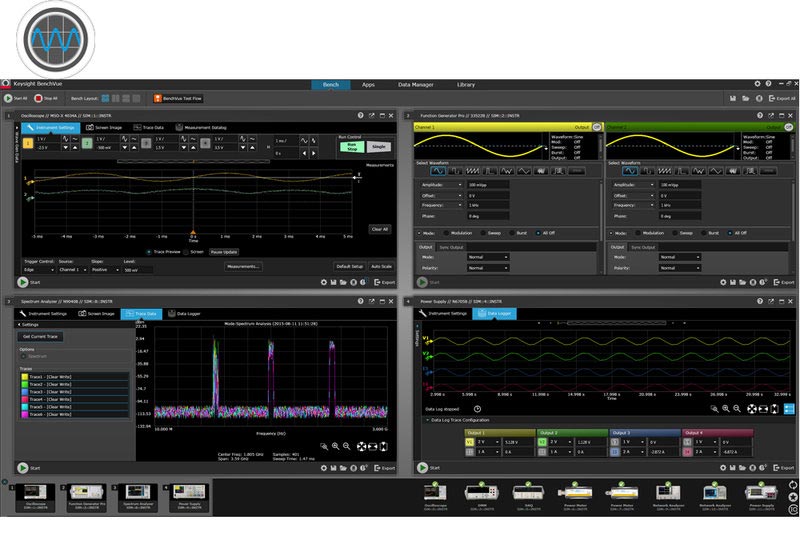
Task: Open Channel 1 Amplitude dropdown
Action: tap(442, 185)
